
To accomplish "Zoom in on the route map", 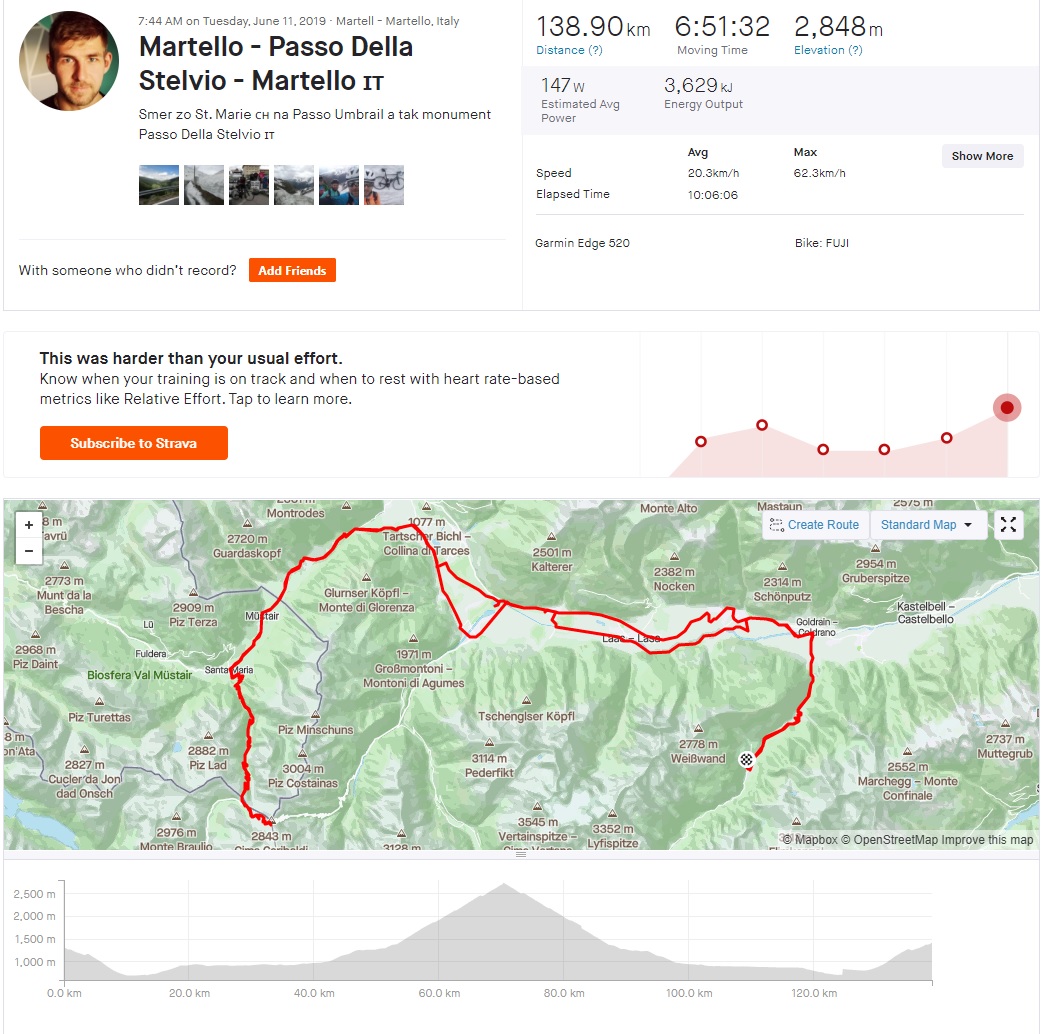I will (x=29, y=525).
